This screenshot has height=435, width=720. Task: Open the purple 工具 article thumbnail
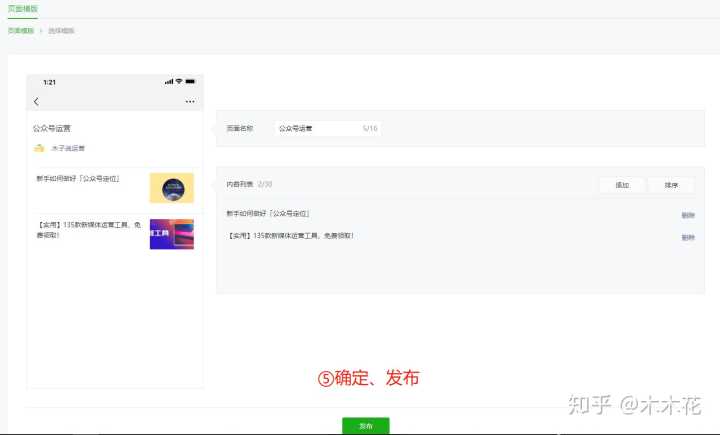pos(172,234)
